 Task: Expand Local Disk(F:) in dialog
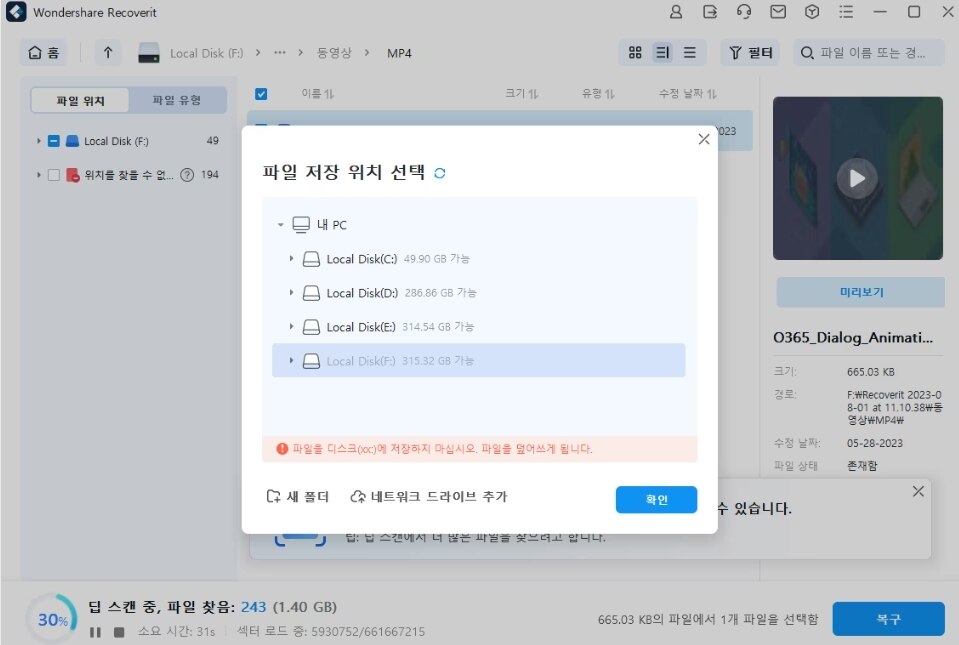pyautogui.click(x=291, y=361)
